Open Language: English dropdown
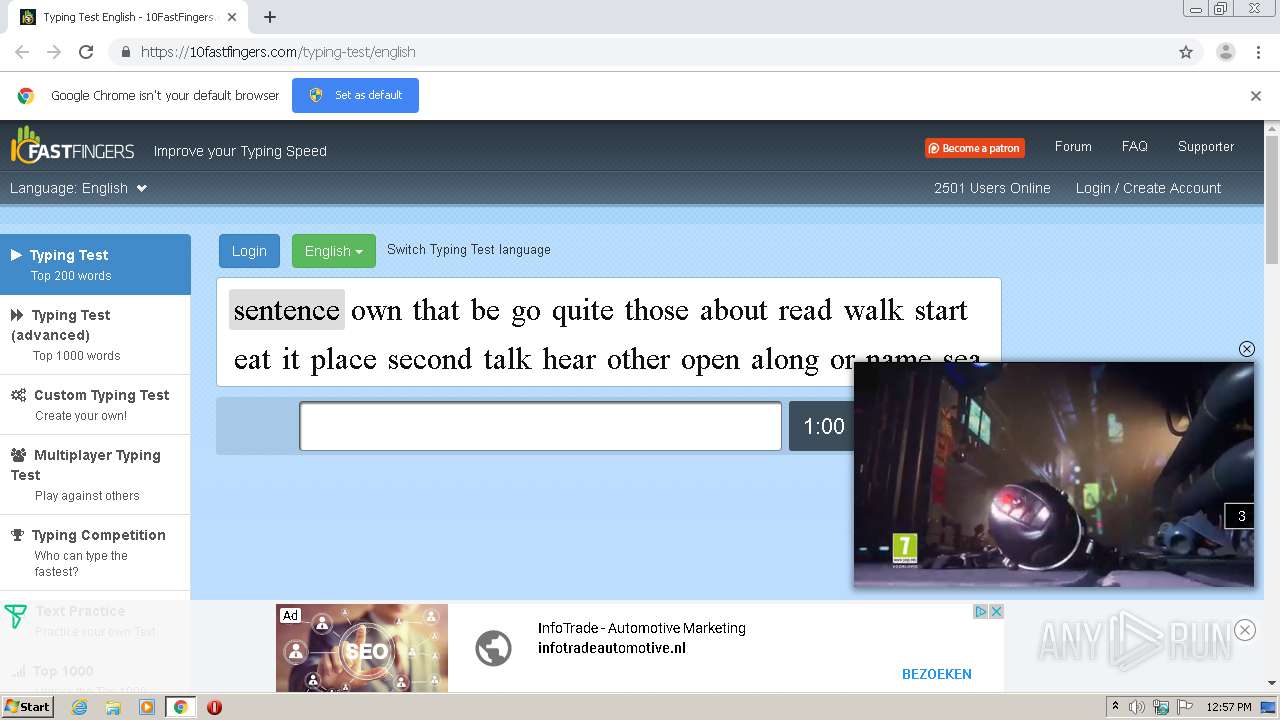1280x720 pixels. pos(79,188)
